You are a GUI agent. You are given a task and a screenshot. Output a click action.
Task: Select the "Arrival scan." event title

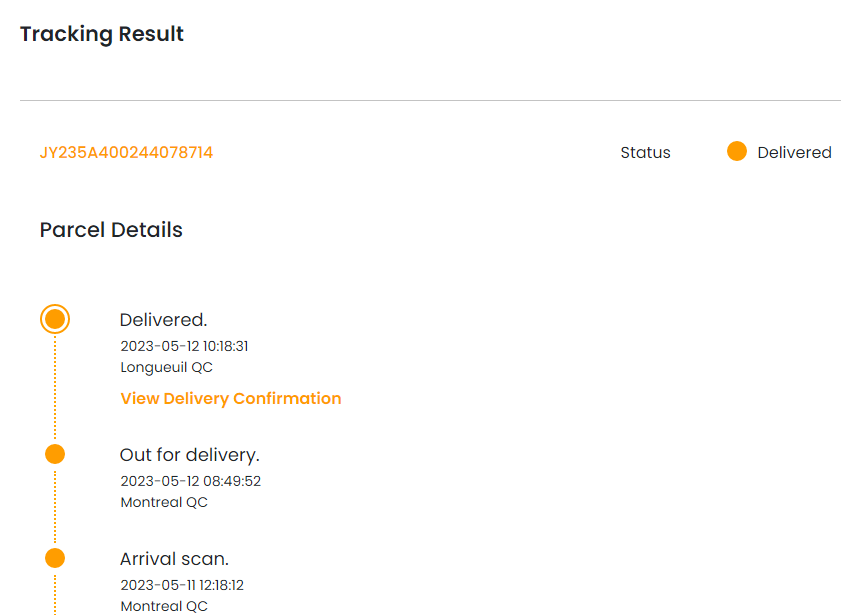[174, 559]
